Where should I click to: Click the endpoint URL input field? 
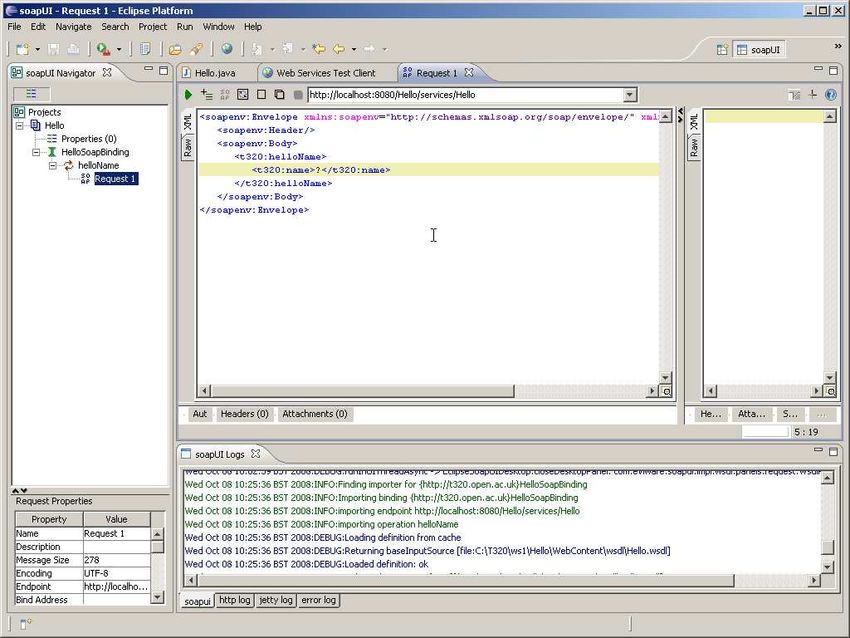(466, 95)
